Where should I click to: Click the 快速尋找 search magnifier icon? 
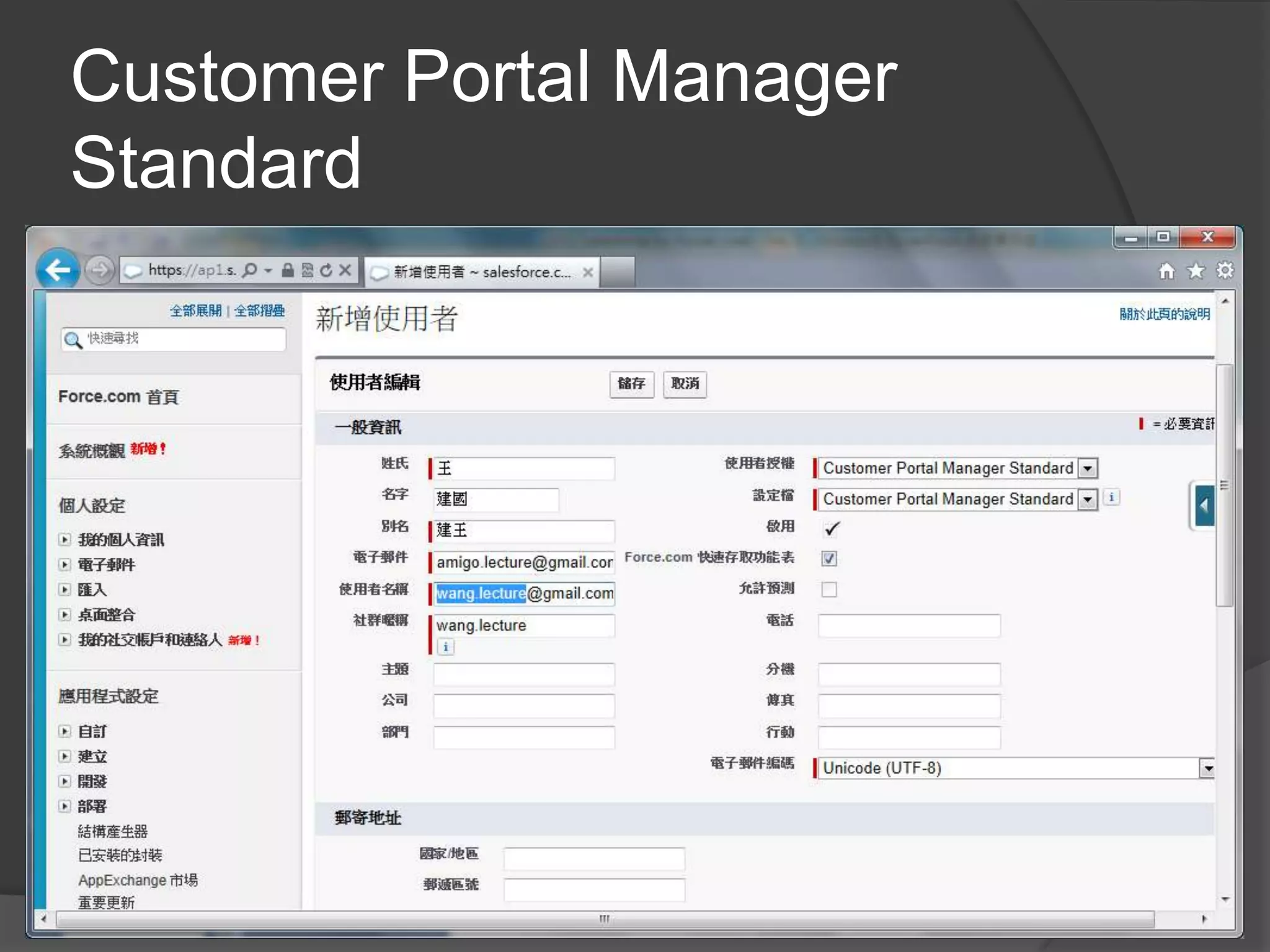(x=73, y=340)
